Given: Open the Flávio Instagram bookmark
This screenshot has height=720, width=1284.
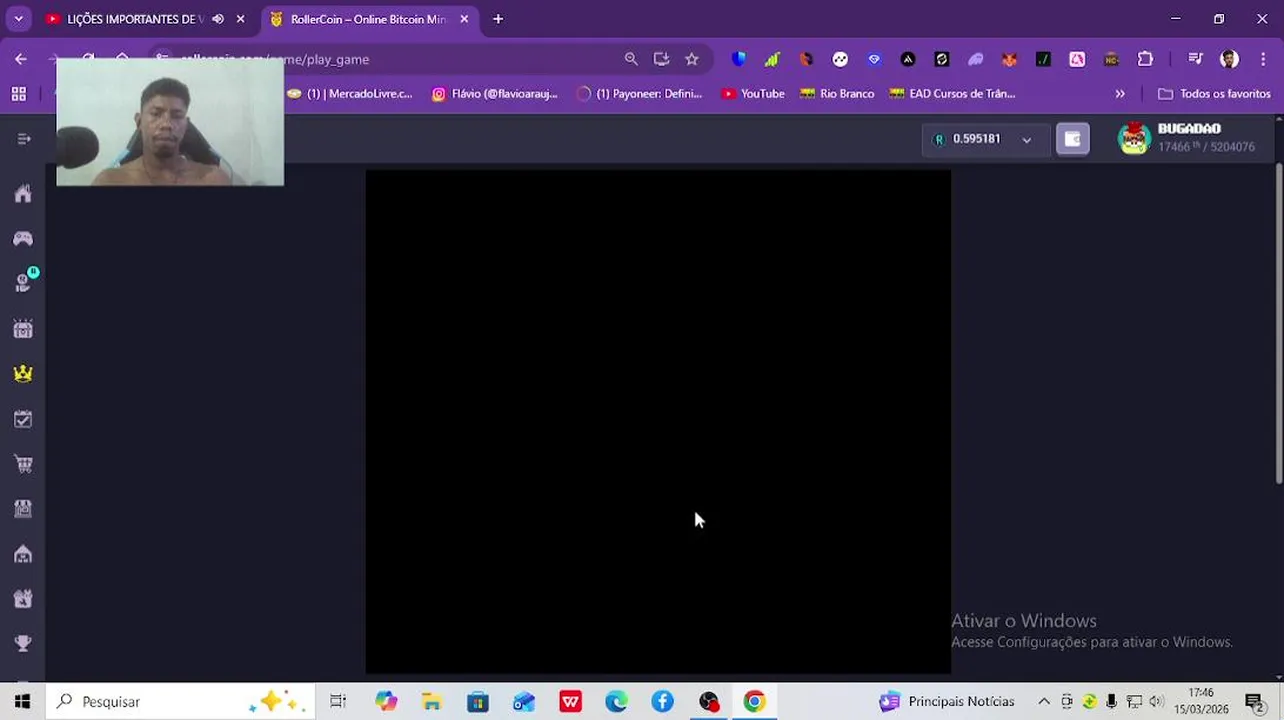Looking at the screenshot, I should coord(495,93).
